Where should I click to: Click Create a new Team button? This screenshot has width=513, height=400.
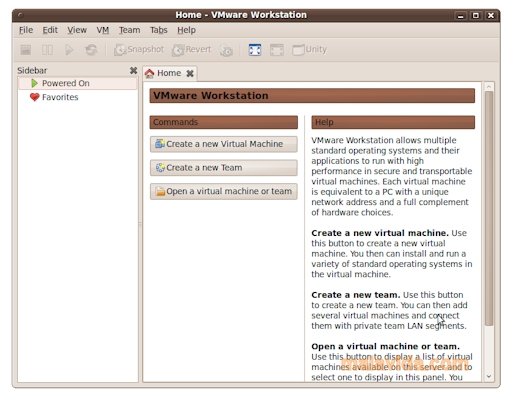coord(224,168)
